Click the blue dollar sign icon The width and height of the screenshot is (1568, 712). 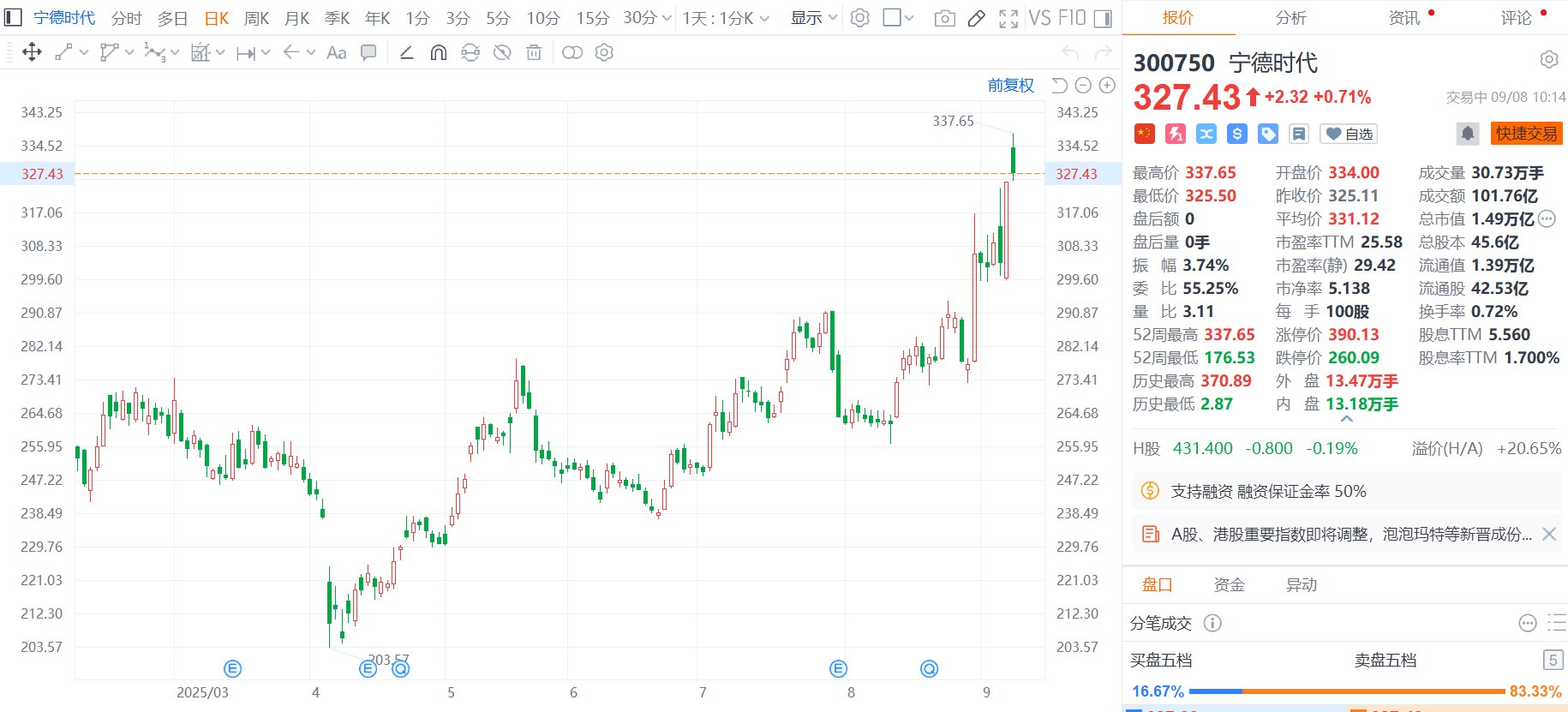[x=1236, y=134]
